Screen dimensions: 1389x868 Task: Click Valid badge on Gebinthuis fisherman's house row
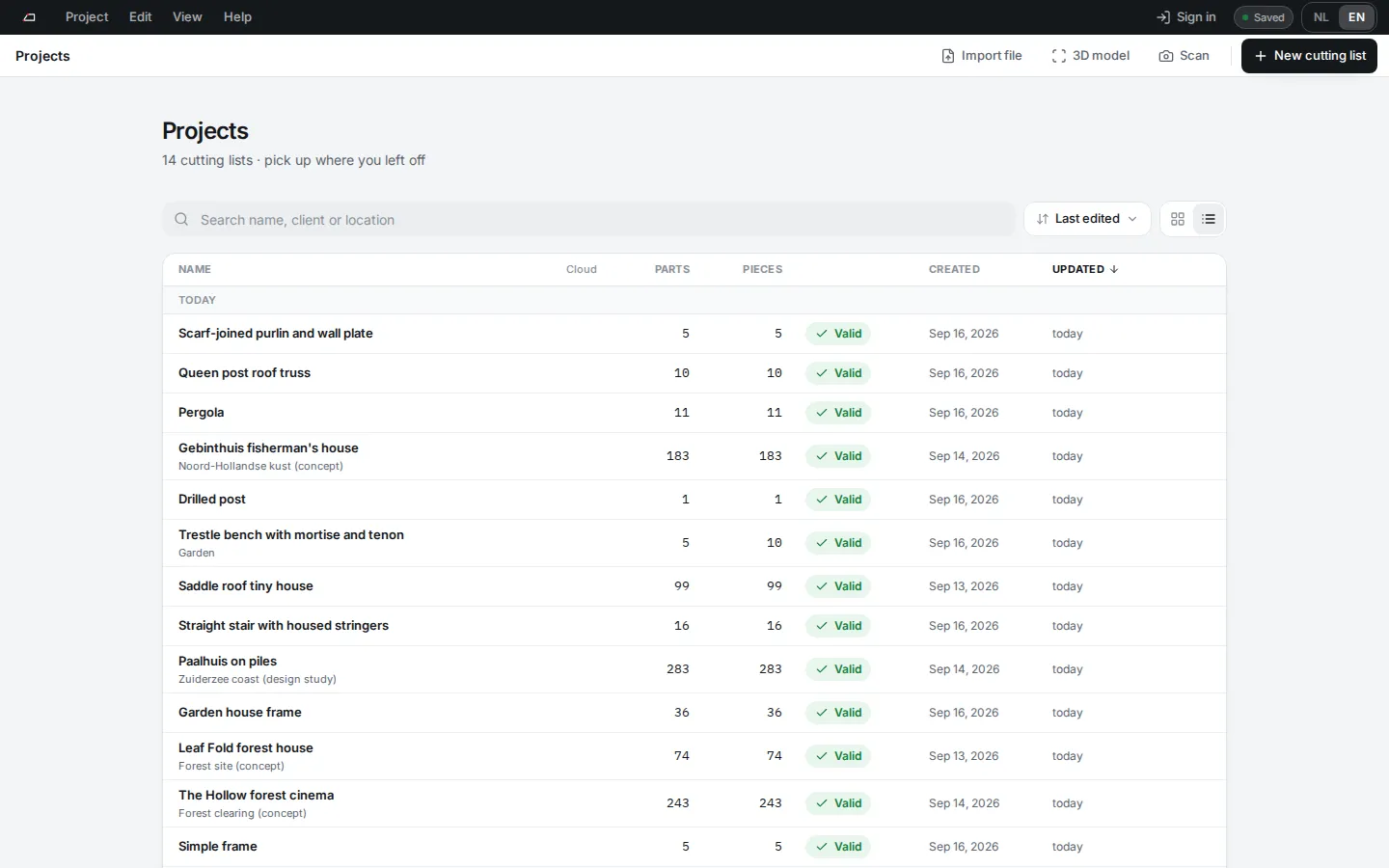tap(838, 456)
